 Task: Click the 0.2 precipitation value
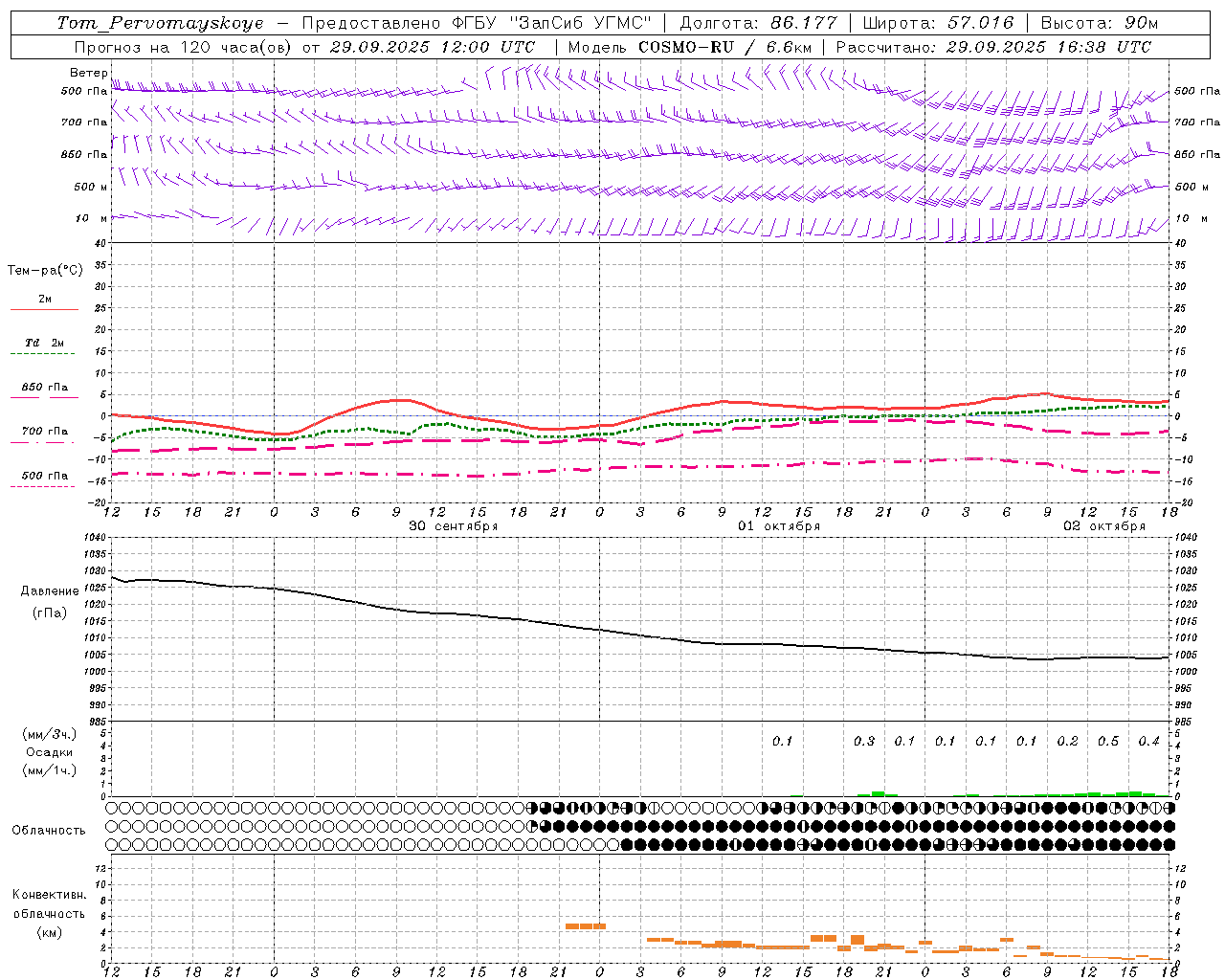(x=1068, y=741)
